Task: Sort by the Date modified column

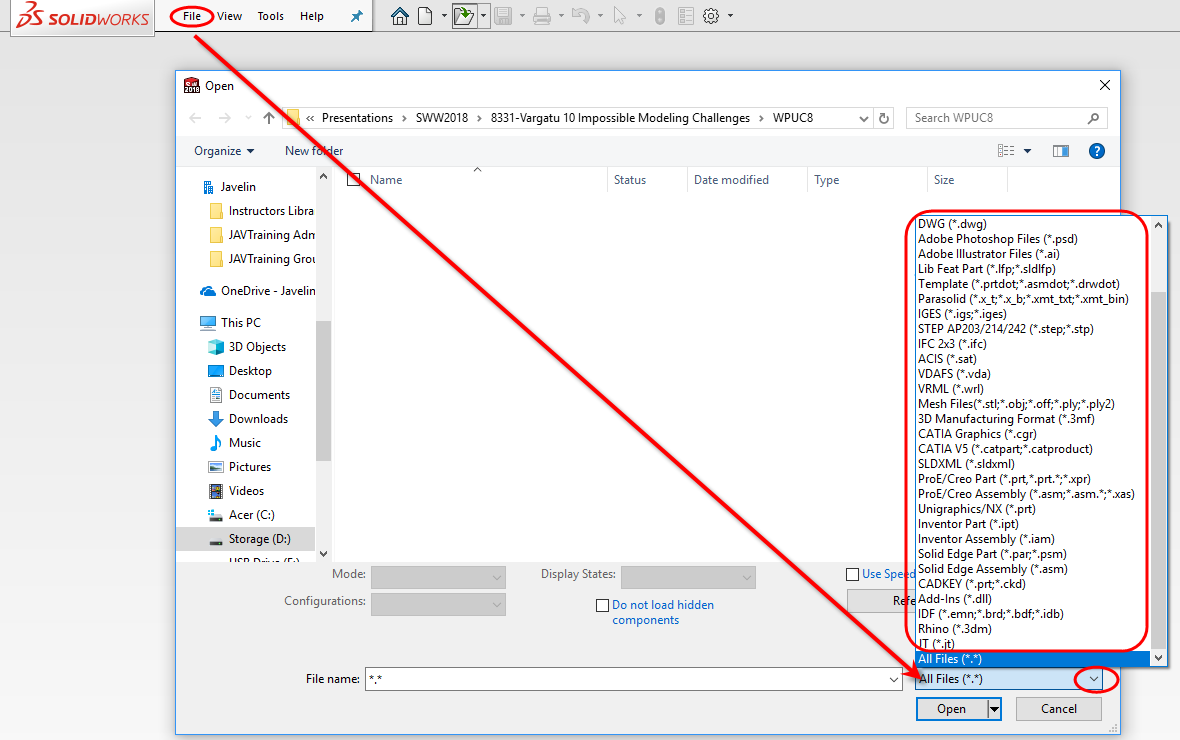Action: 731,180
